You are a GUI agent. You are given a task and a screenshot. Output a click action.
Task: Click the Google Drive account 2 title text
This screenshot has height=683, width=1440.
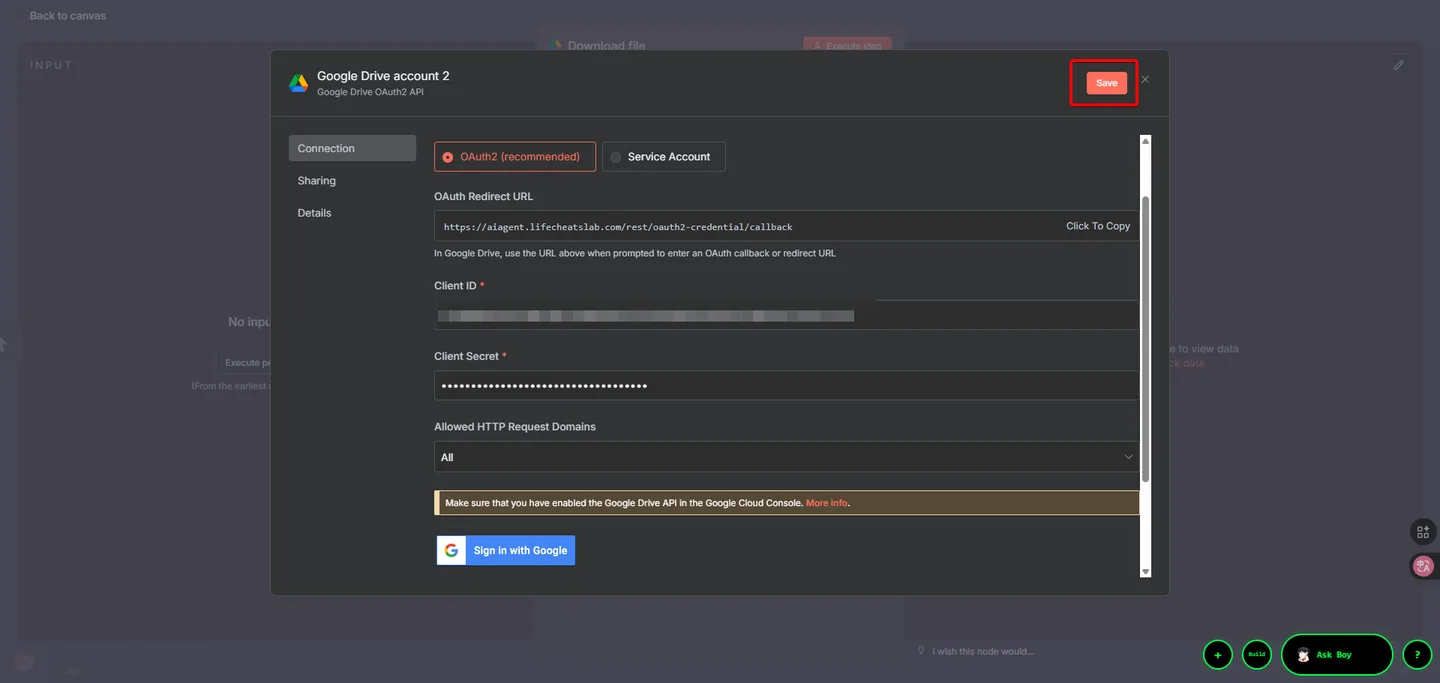tap(383, 76)
